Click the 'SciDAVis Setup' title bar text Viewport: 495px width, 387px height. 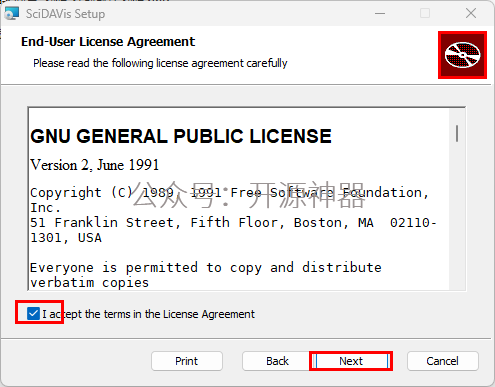click(65, 14)
